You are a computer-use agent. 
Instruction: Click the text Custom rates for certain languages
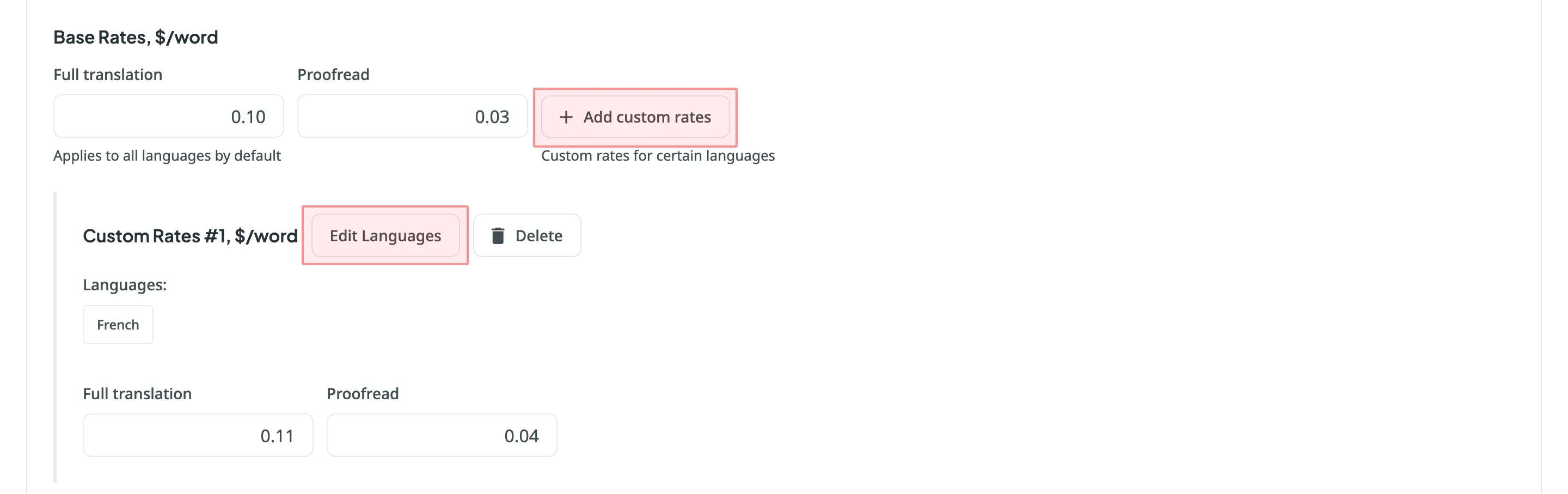657,155
